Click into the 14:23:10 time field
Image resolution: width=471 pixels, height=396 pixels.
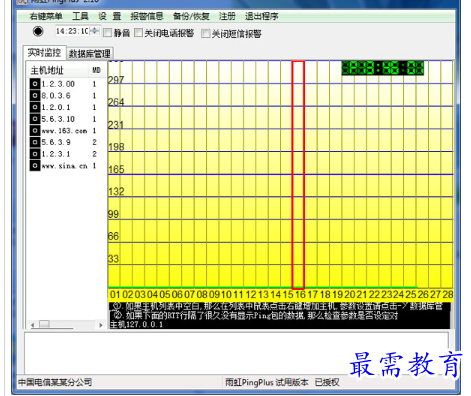[x=72, y=31]
